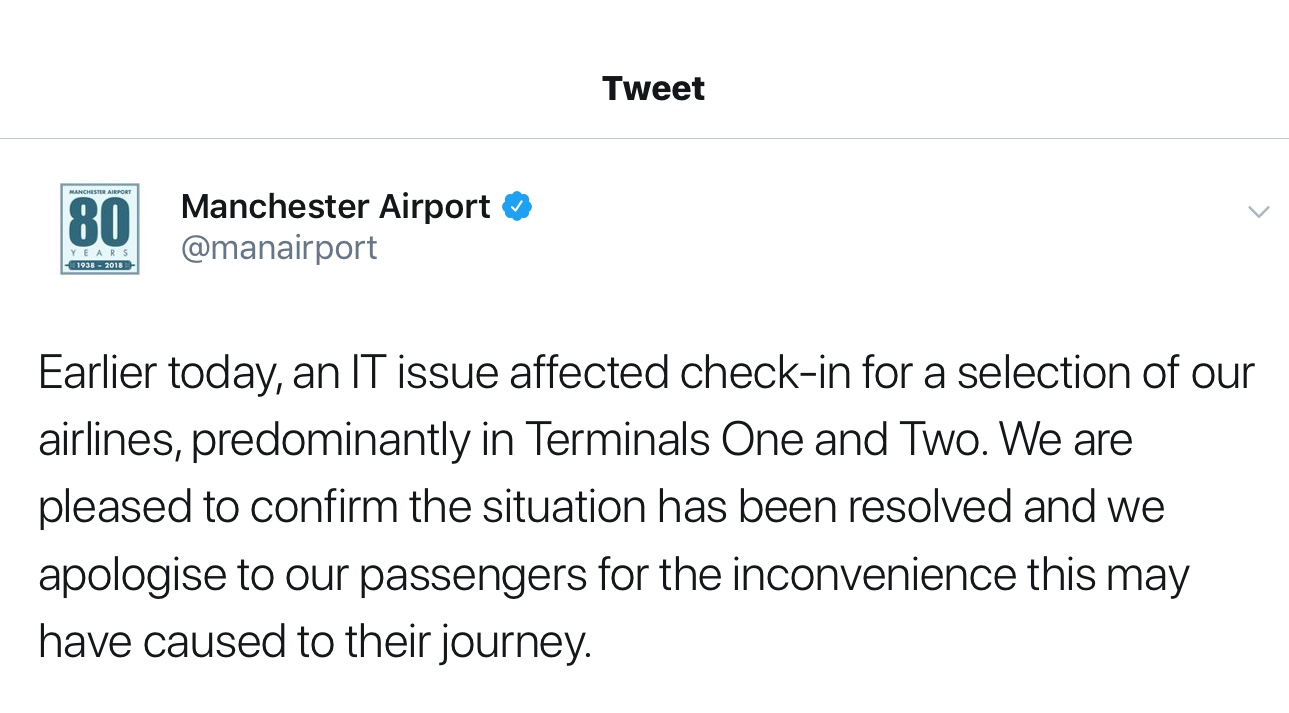Image resolution: width=1289 pixels, height=713 pixels.
Task: Click the word "Earlier" in the tweet
Action: click(97, 373)
